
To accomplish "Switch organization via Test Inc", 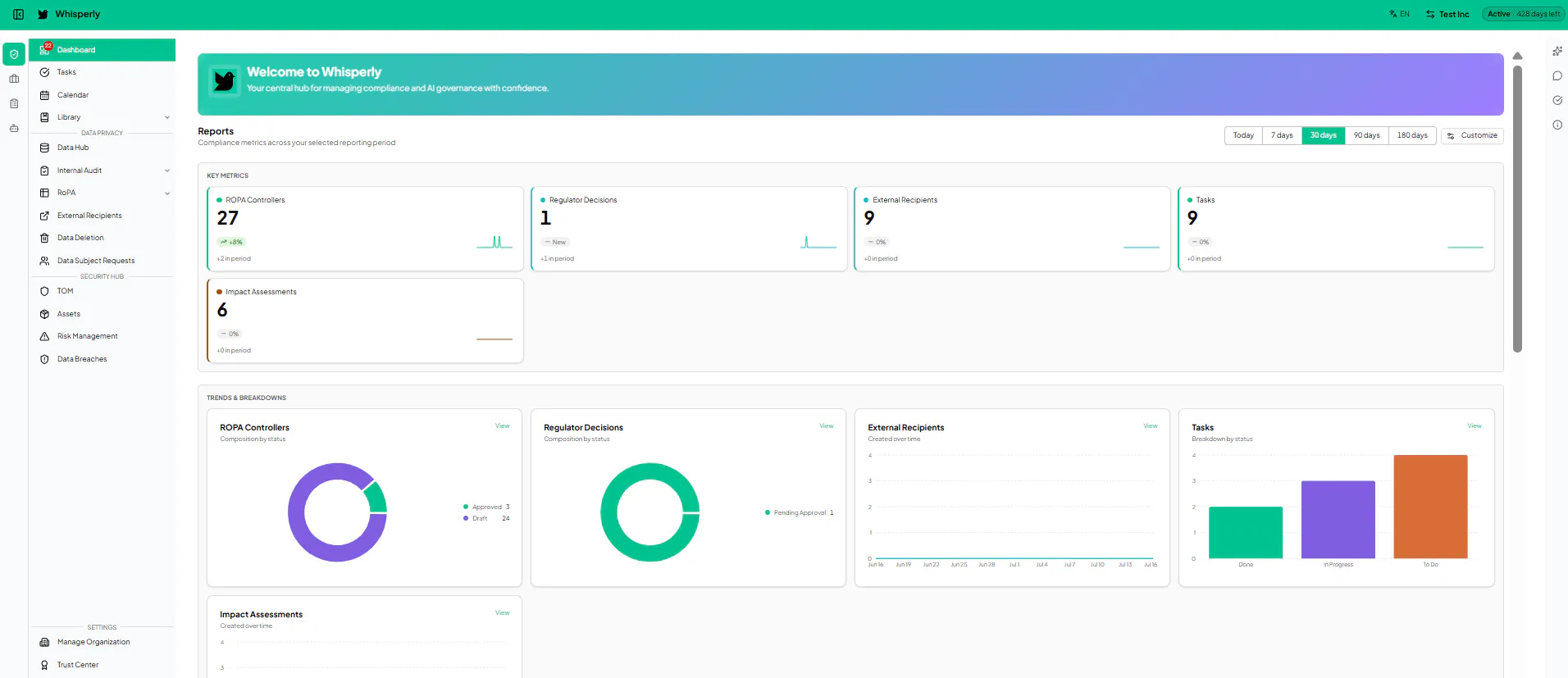I will [x=1447, y=14].
